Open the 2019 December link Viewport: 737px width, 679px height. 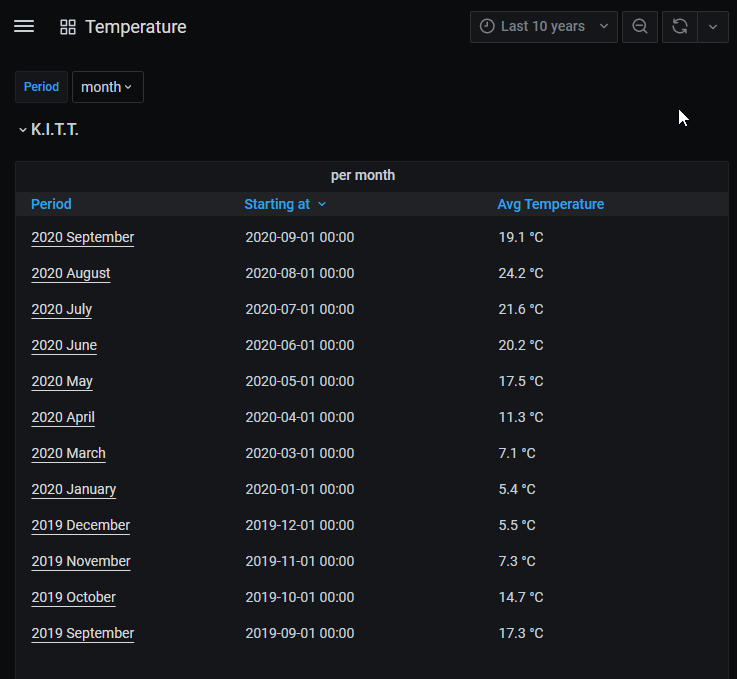[x=81, y=525]
